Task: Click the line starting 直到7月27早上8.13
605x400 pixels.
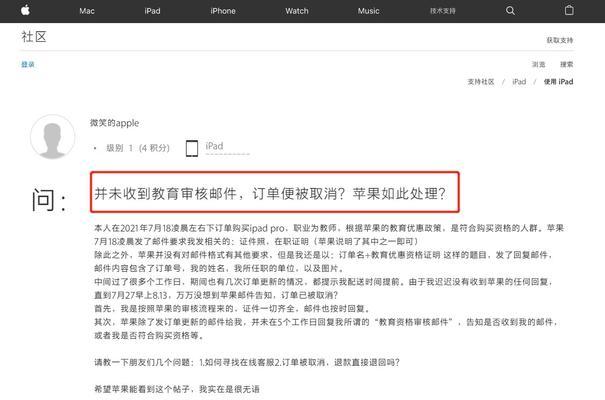Action: pyautogui.click(x=216, y=295)
